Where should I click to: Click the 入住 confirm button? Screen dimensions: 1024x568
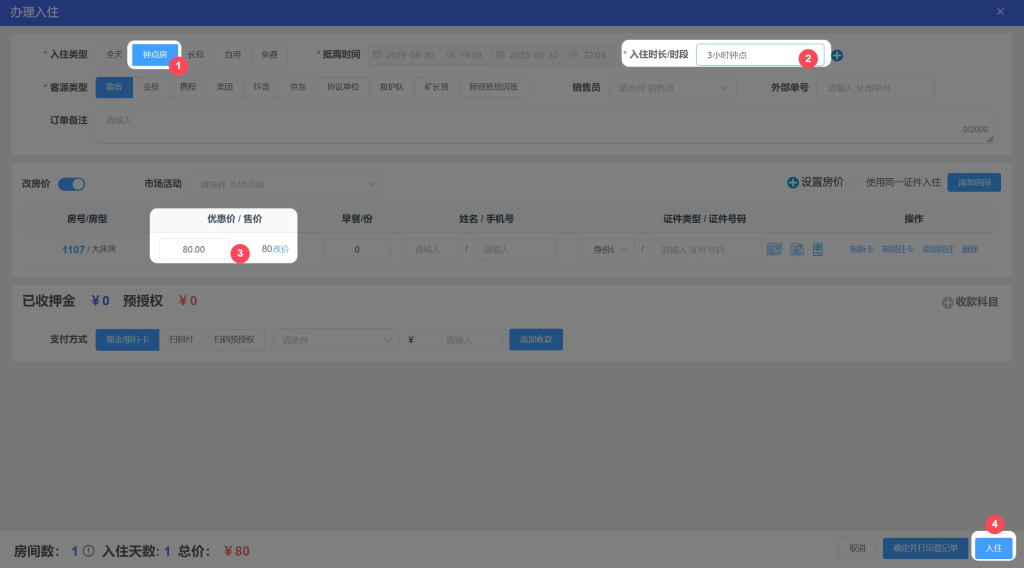click(x=993, y=548)
